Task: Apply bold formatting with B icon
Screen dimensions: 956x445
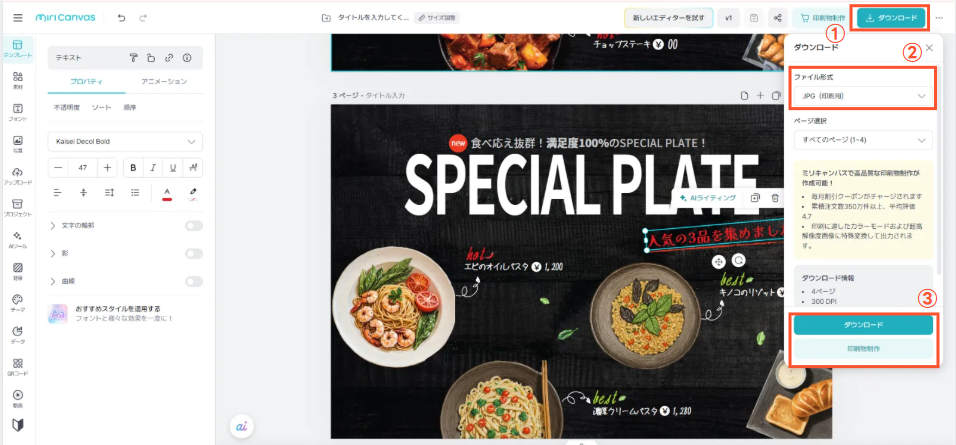Action: coord(133,168)
